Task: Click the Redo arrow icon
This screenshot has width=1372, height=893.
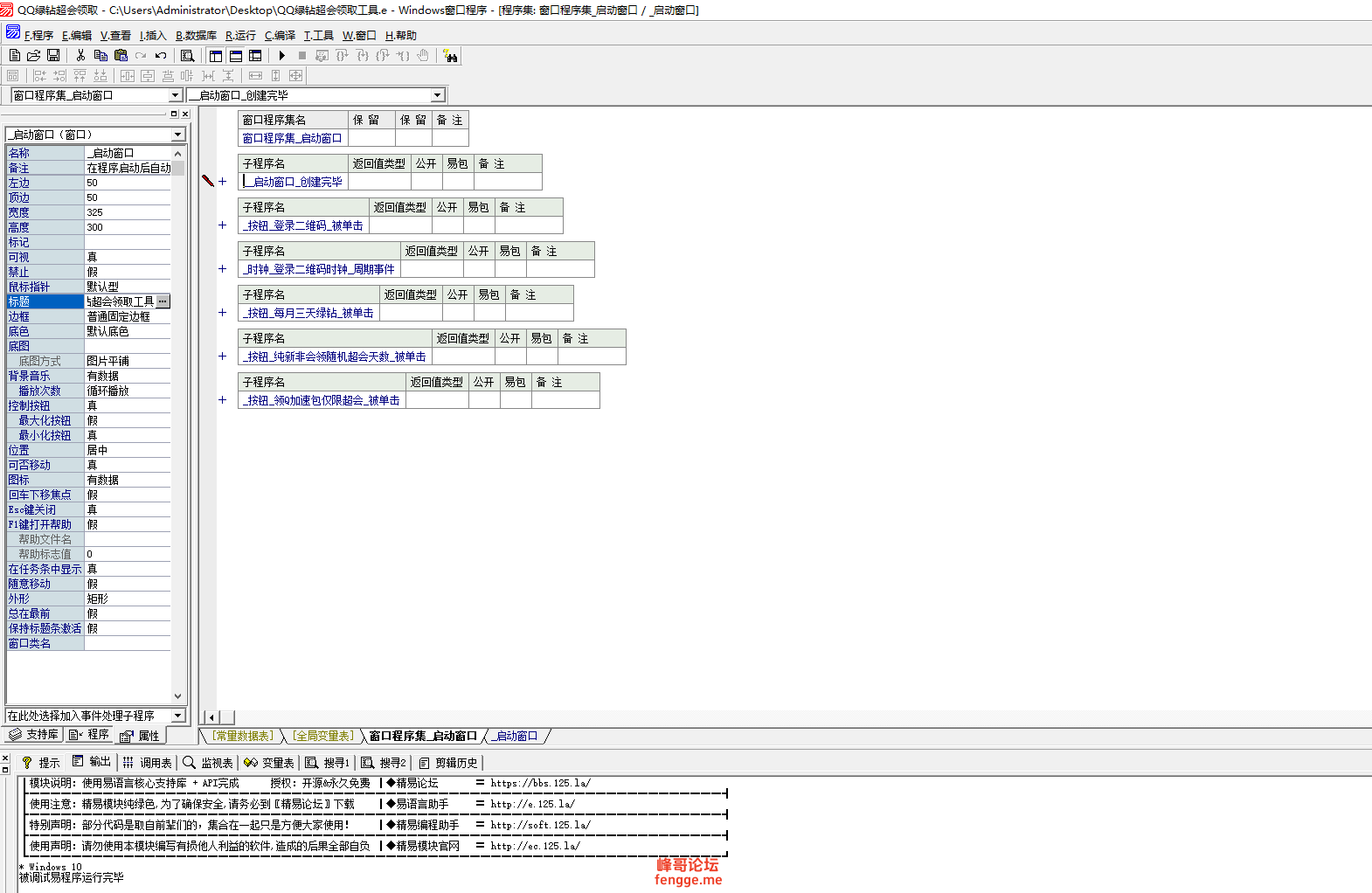Action: tap(141, 55)
